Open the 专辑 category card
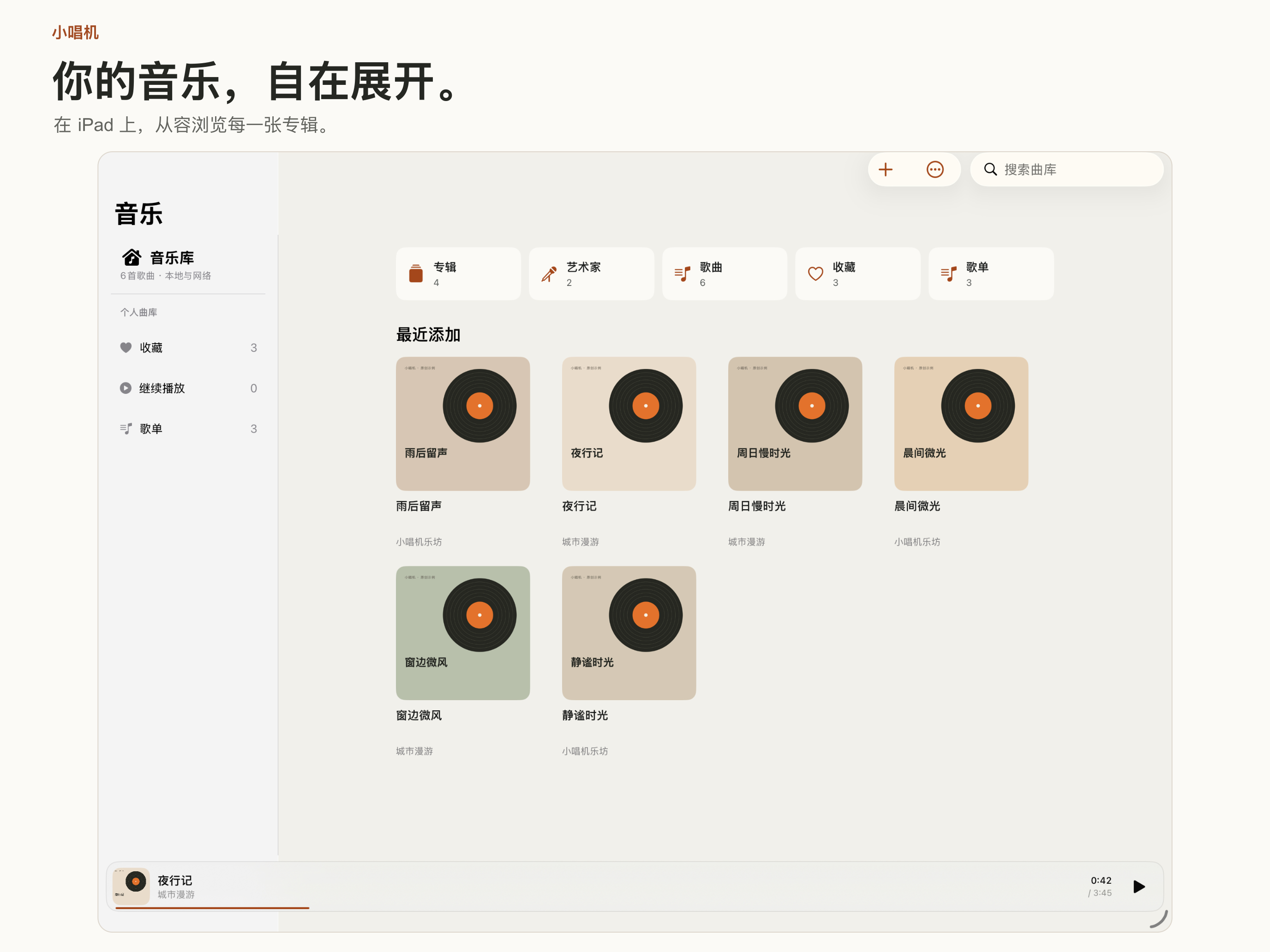Screen dimensions: 1270x952 (x=458, y=274)
